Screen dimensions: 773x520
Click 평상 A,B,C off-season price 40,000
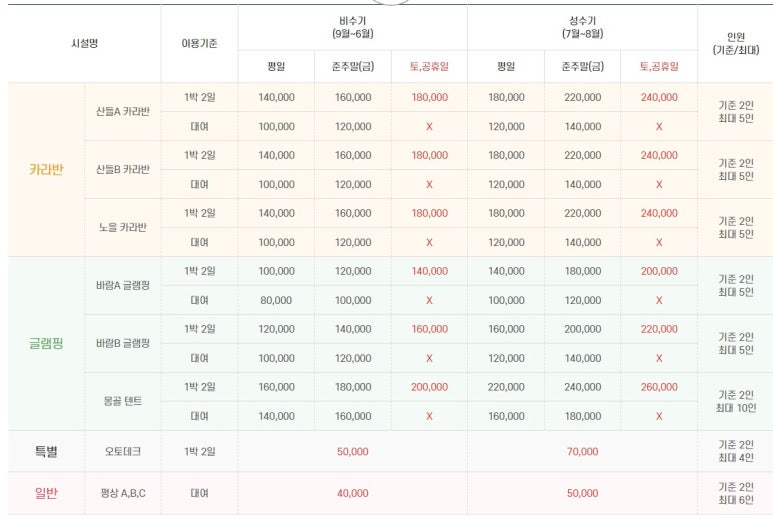[352, 493]
